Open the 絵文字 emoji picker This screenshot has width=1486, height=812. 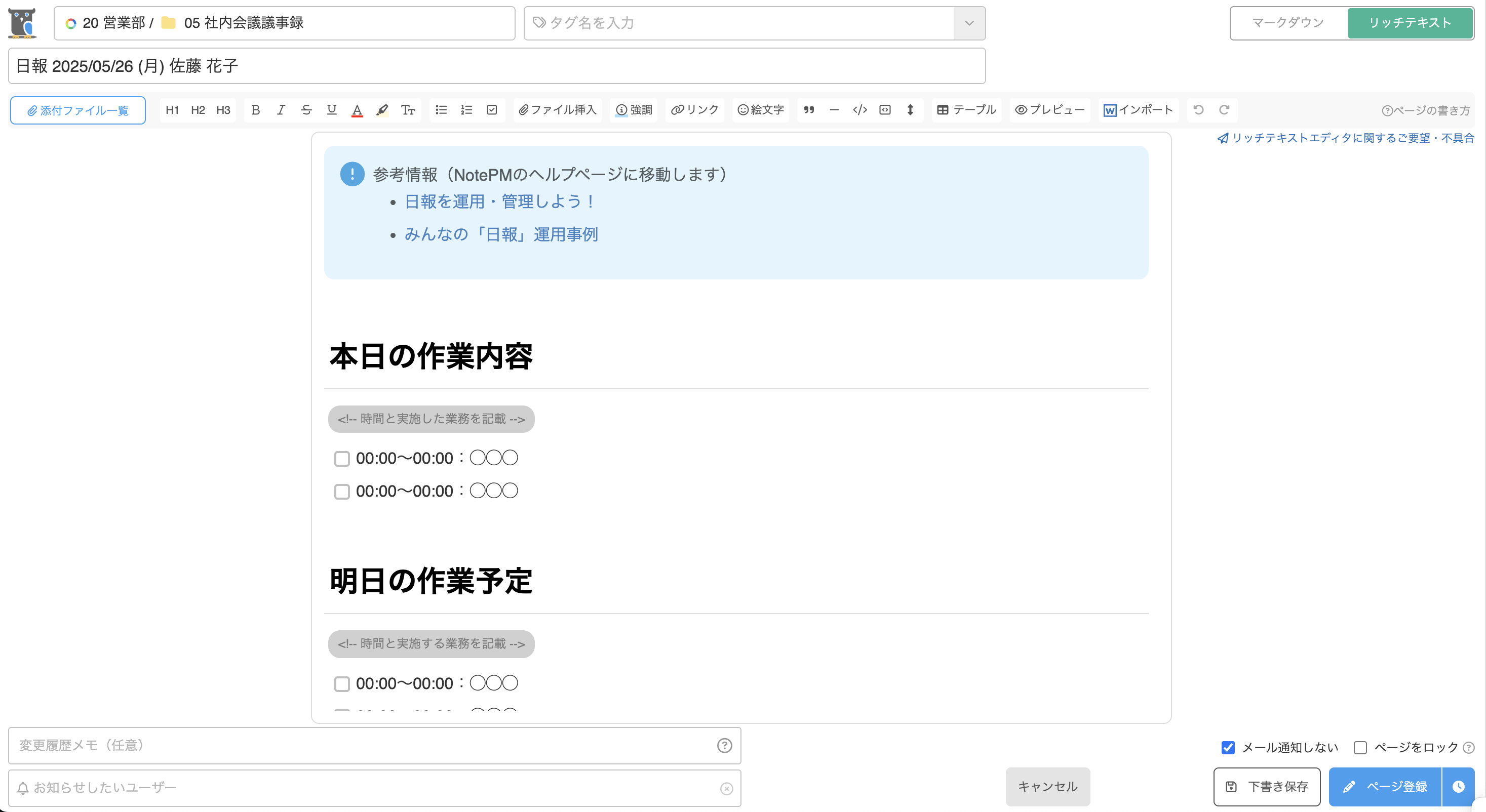pos(761,110)
